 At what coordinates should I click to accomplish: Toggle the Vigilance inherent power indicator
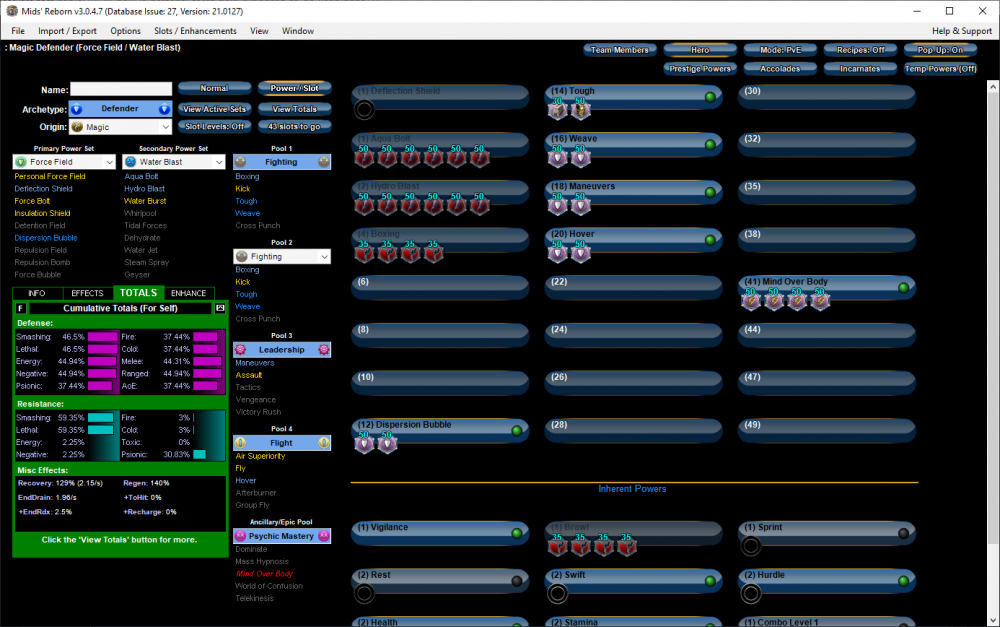517,533
